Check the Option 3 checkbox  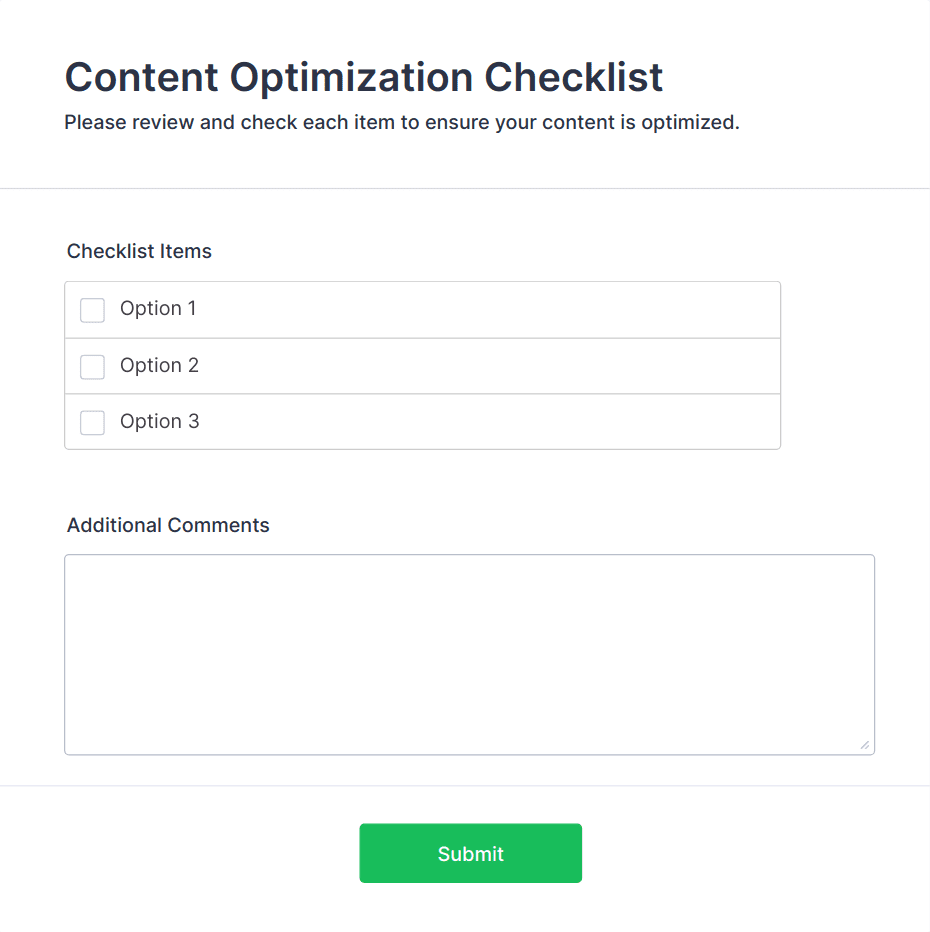pyautogui.click(x=92, y=422)
